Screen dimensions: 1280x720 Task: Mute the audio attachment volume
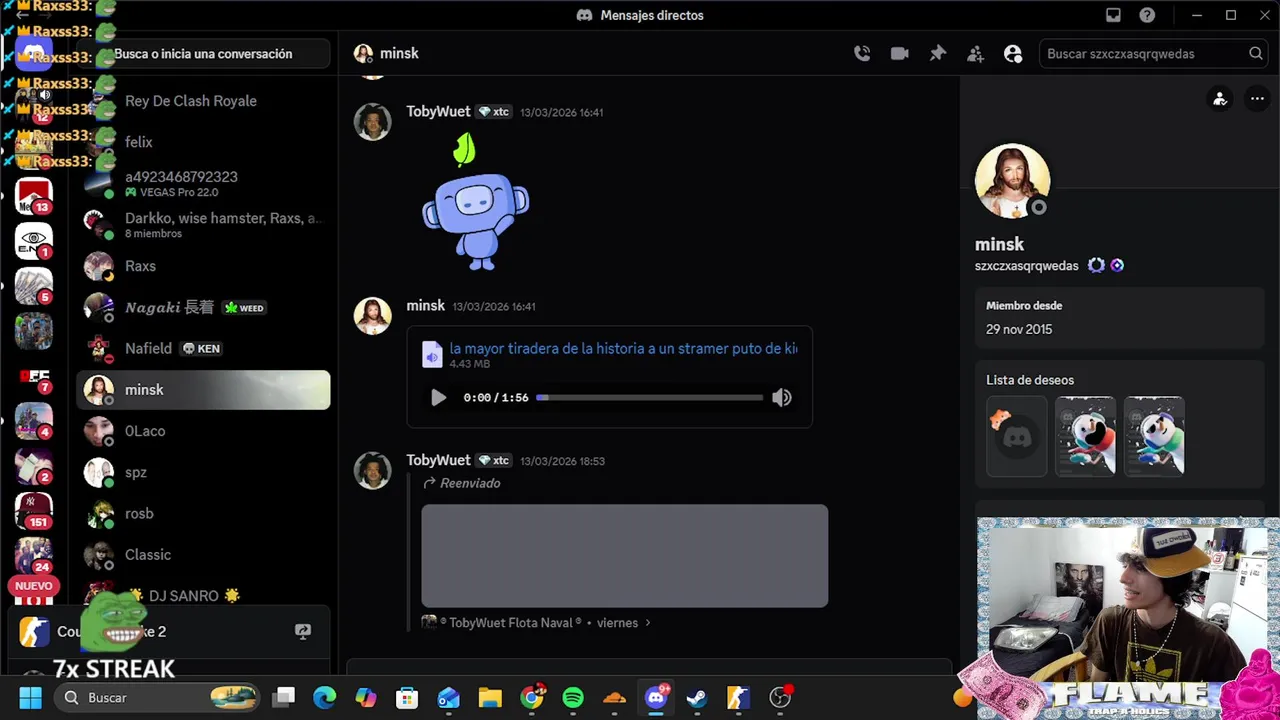pos(782,397)
